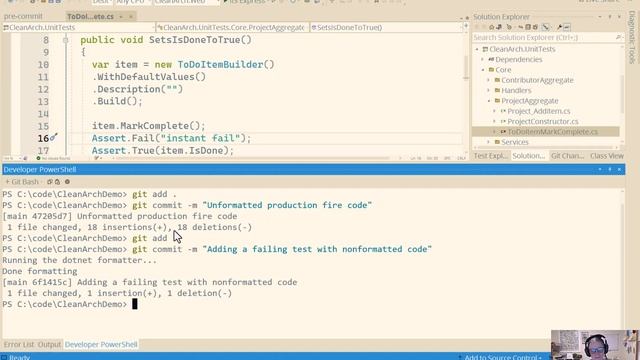640x360 pixels.
Task: Click the Solution Explorer Home icon
Action: [491, 27]
